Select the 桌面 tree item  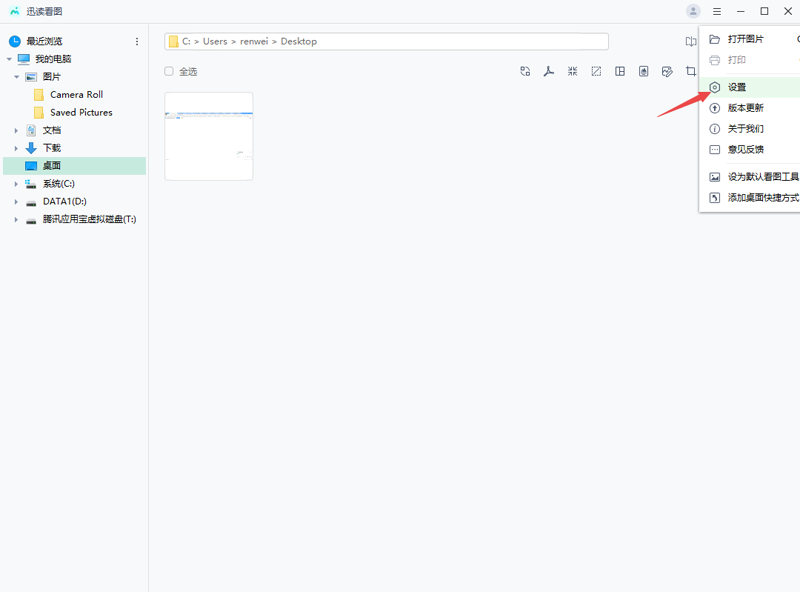coord(74,166)
